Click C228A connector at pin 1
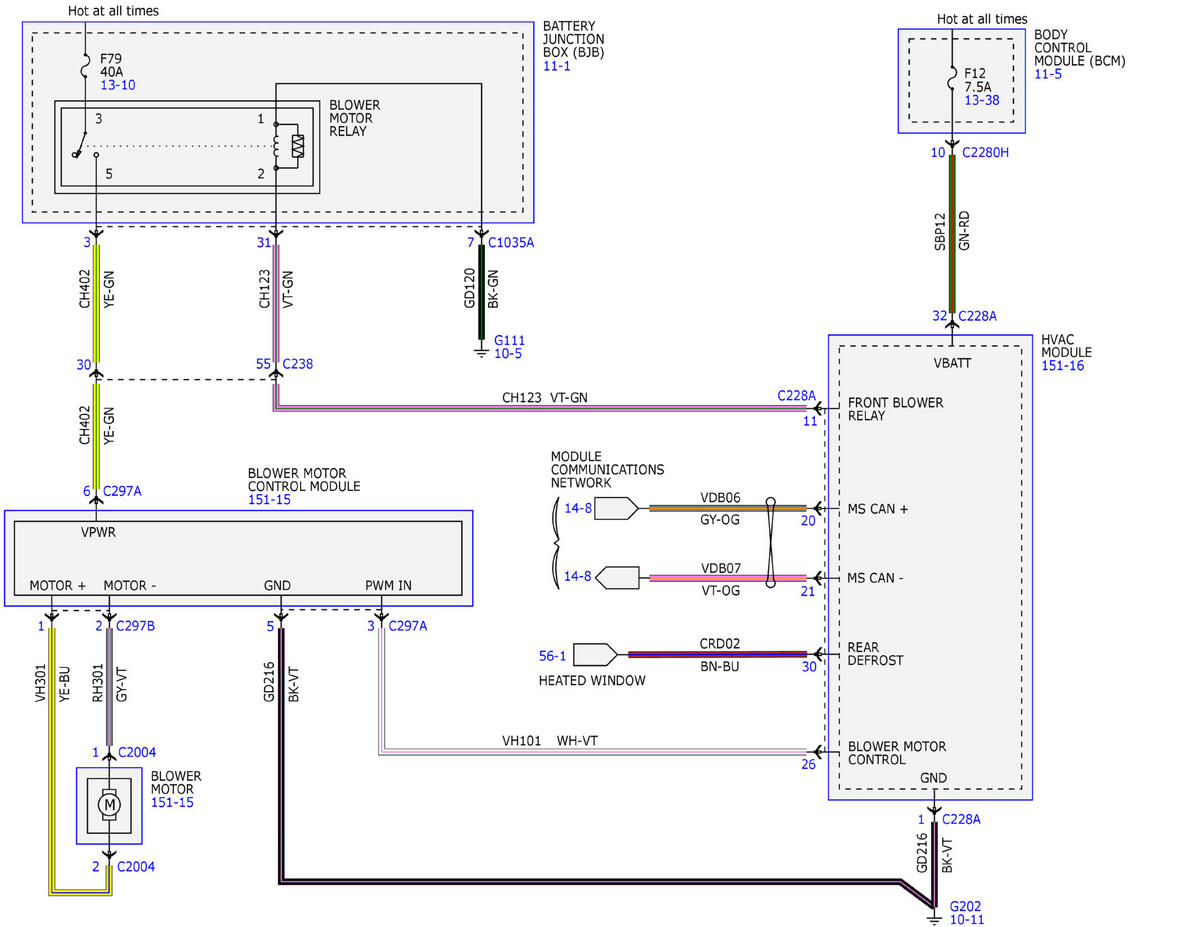The height and width of the screenshot is (927, 1200). (961, 819)
